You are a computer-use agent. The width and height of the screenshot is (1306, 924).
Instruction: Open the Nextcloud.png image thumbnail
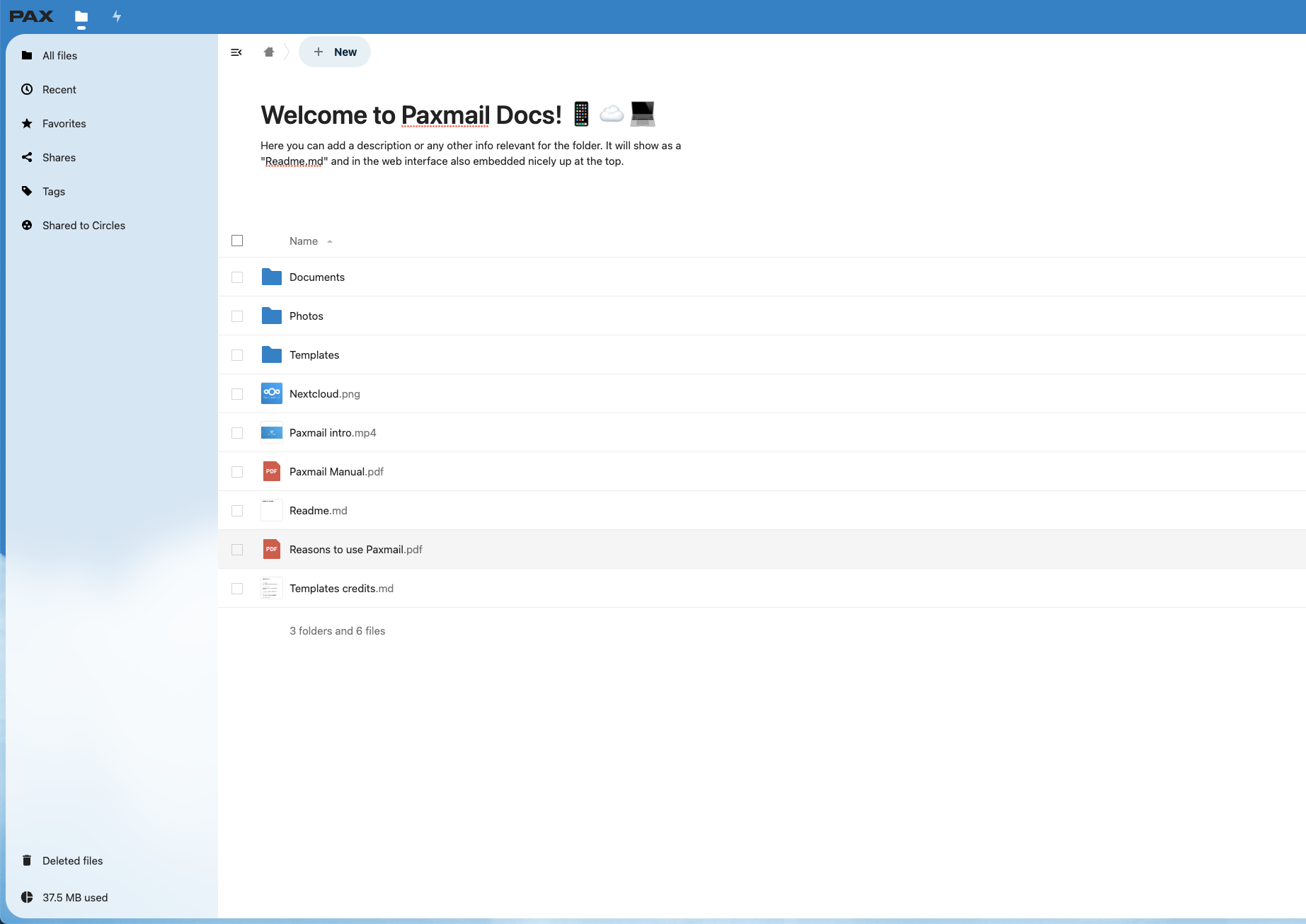272,393
